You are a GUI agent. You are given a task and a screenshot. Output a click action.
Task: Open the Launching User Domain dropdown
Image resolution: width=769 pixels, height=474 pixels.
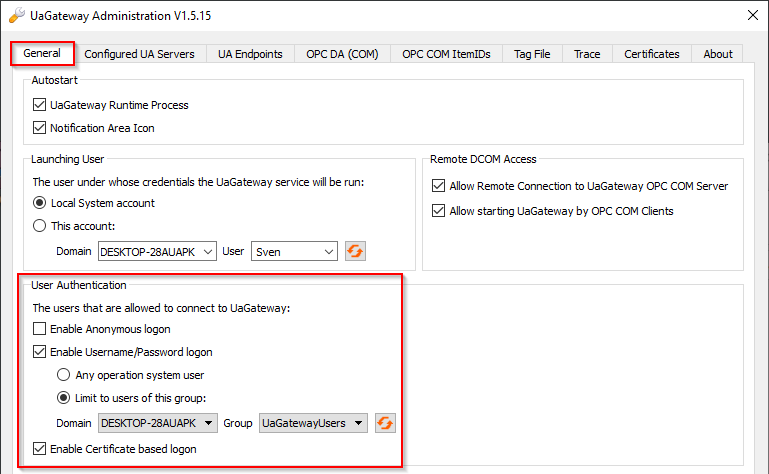(157, 251)
